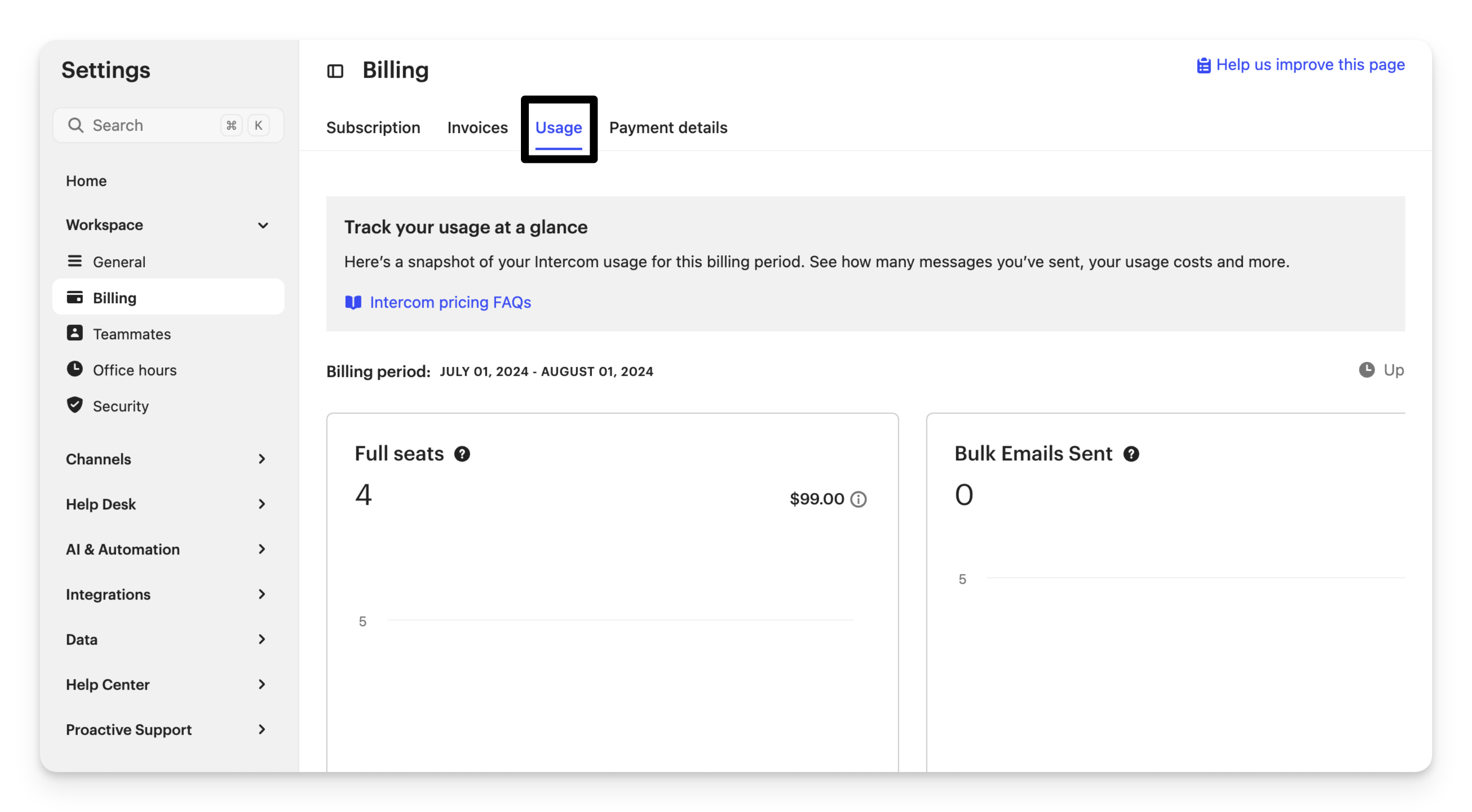Click the Bulk Emails Sent card title
The height and width of the screenshot is (812, 1472).
1033,454
